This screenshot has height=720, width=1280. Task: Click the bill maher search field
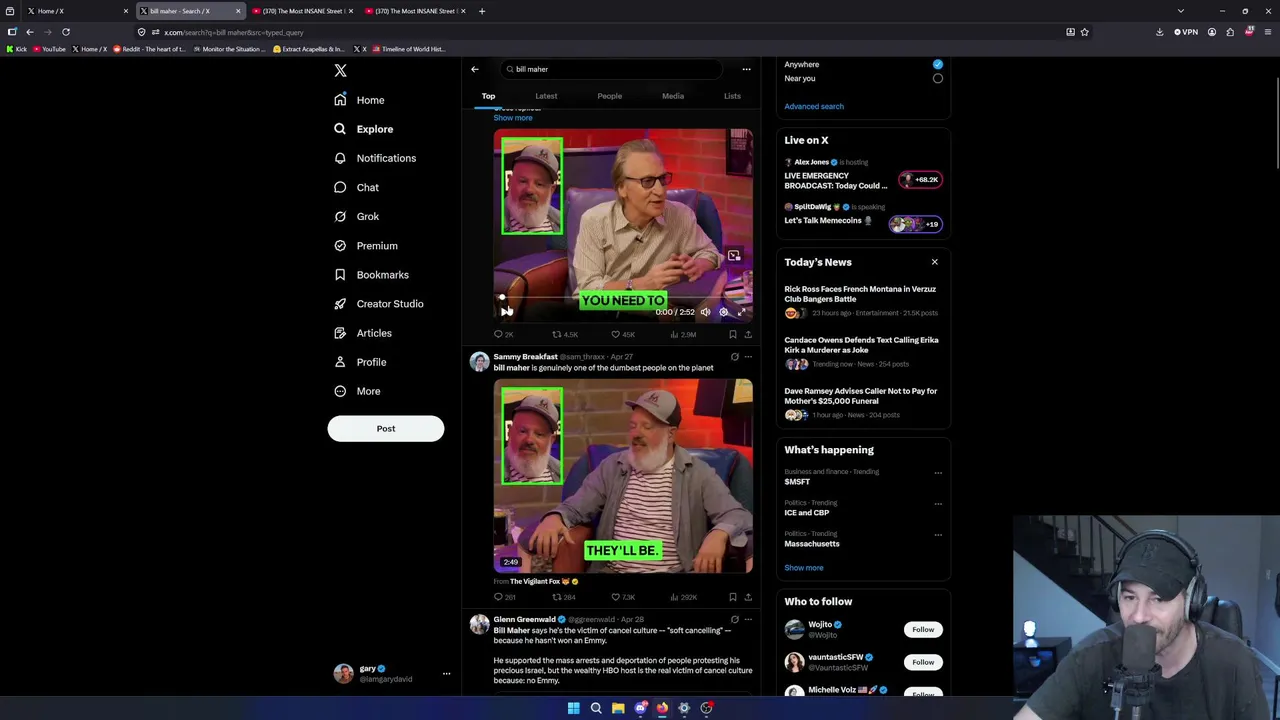(610, 69)
